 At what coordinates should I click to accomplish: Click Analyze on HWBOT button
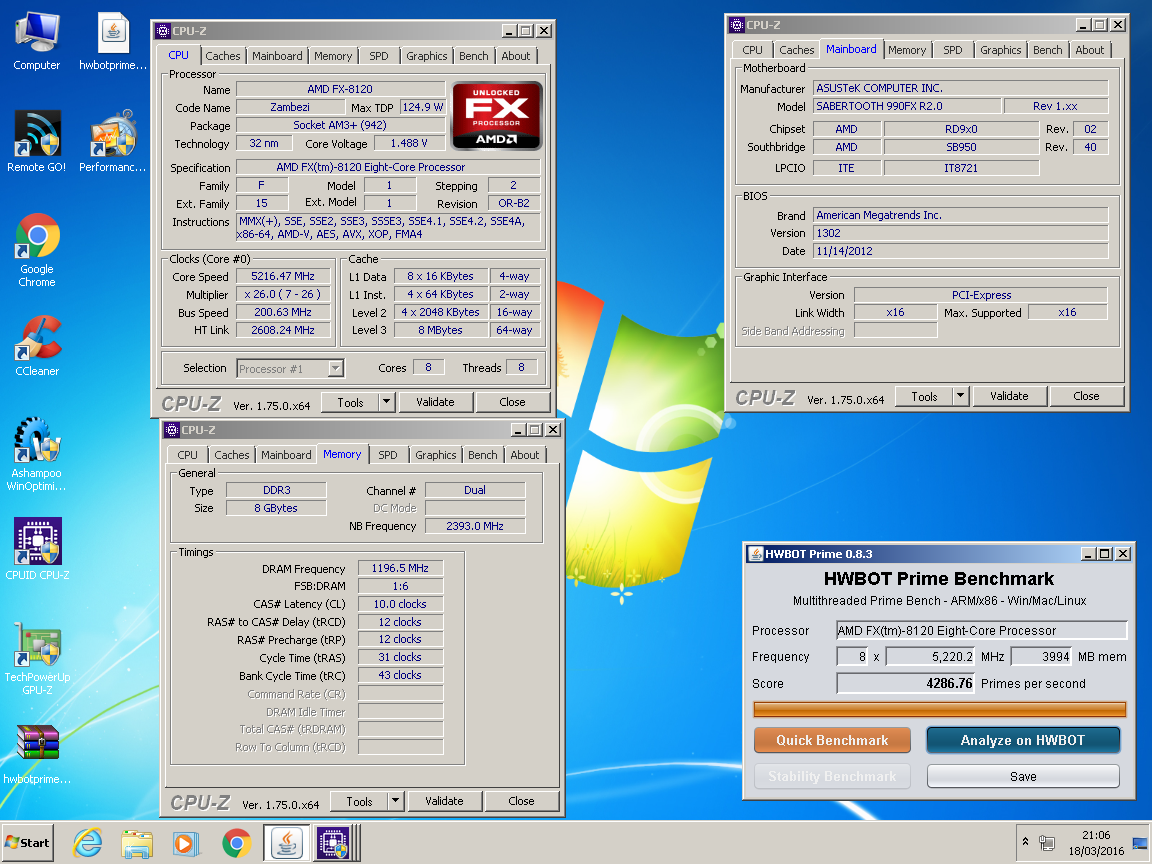click(1023, 741)
